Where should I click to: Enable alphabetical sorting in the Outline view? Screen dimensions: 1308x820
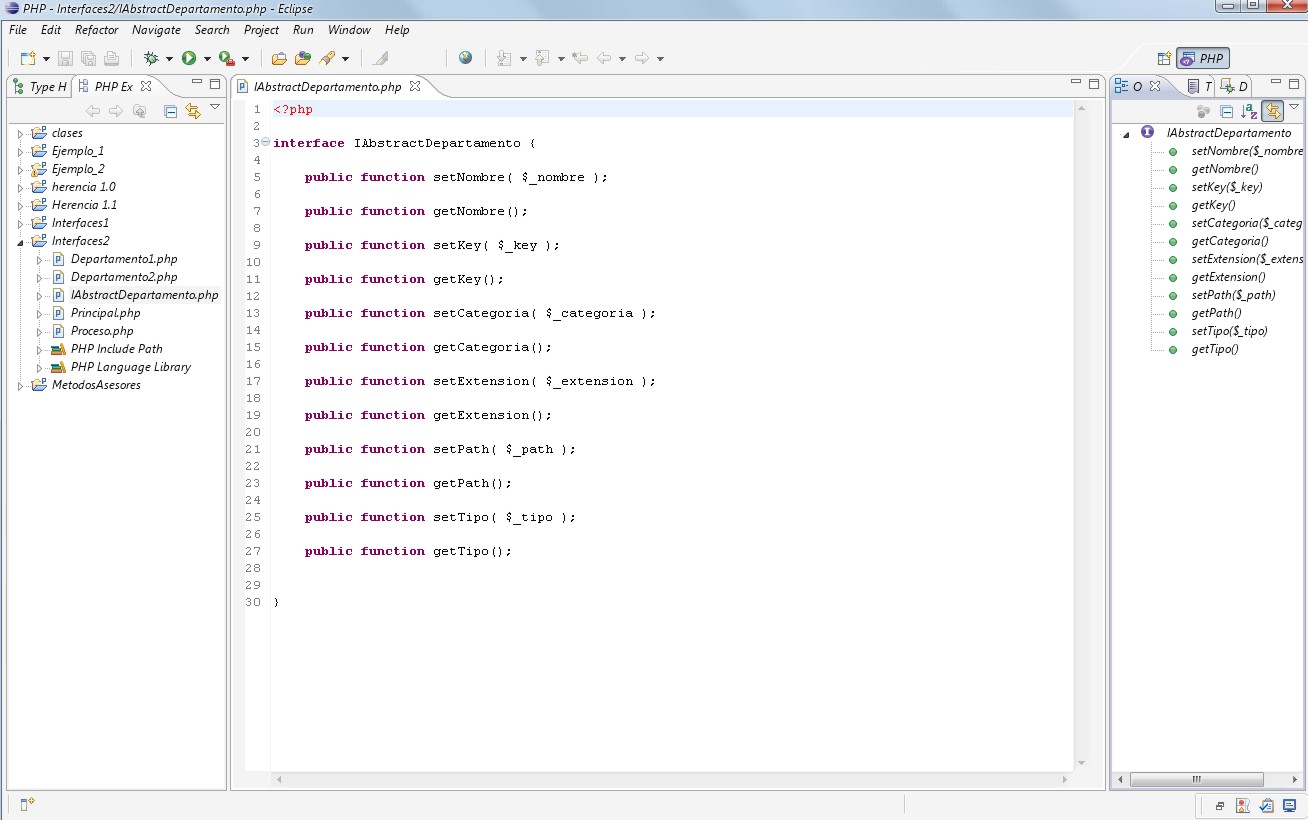1247,111
